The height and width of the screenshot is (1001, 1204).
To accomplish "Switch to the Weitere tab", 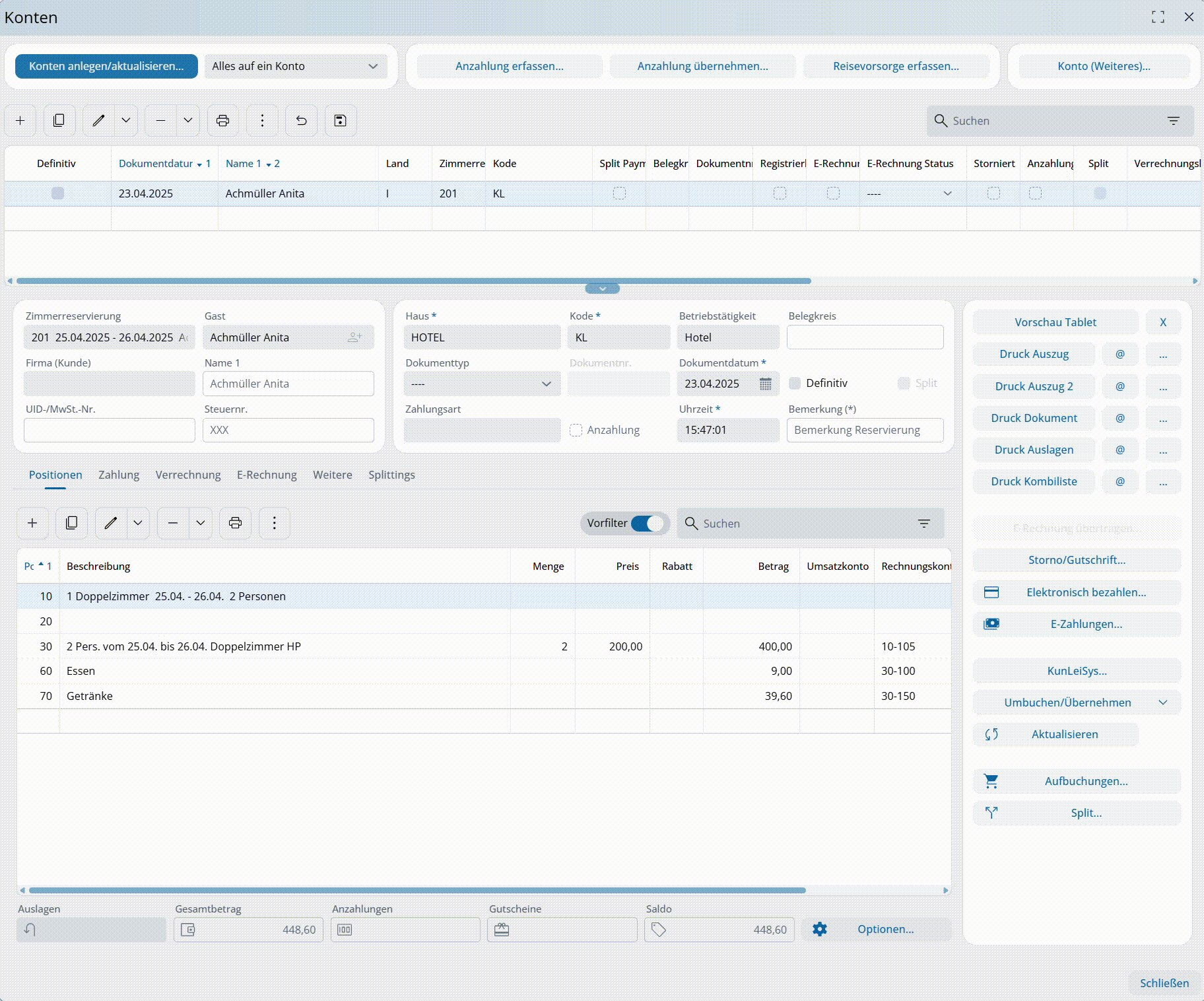I will coord(333,475).
